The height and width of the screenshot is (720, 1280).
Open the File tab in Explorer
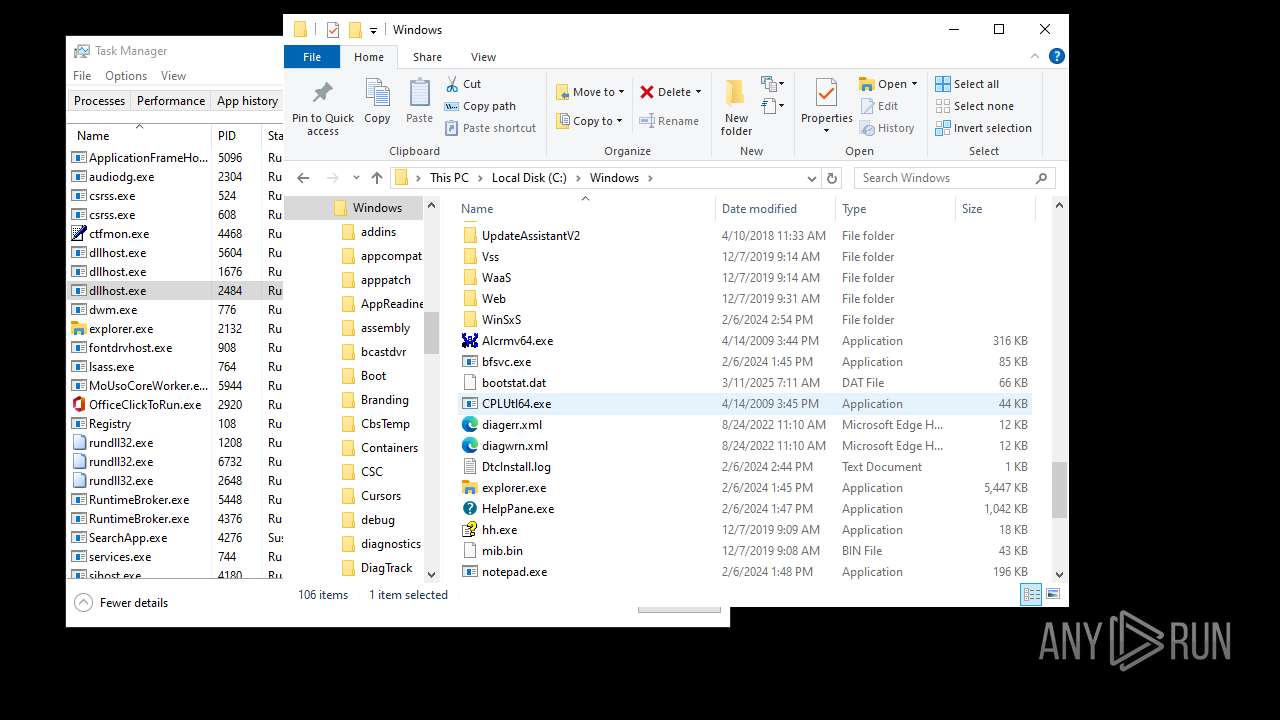tap(312, 57)
